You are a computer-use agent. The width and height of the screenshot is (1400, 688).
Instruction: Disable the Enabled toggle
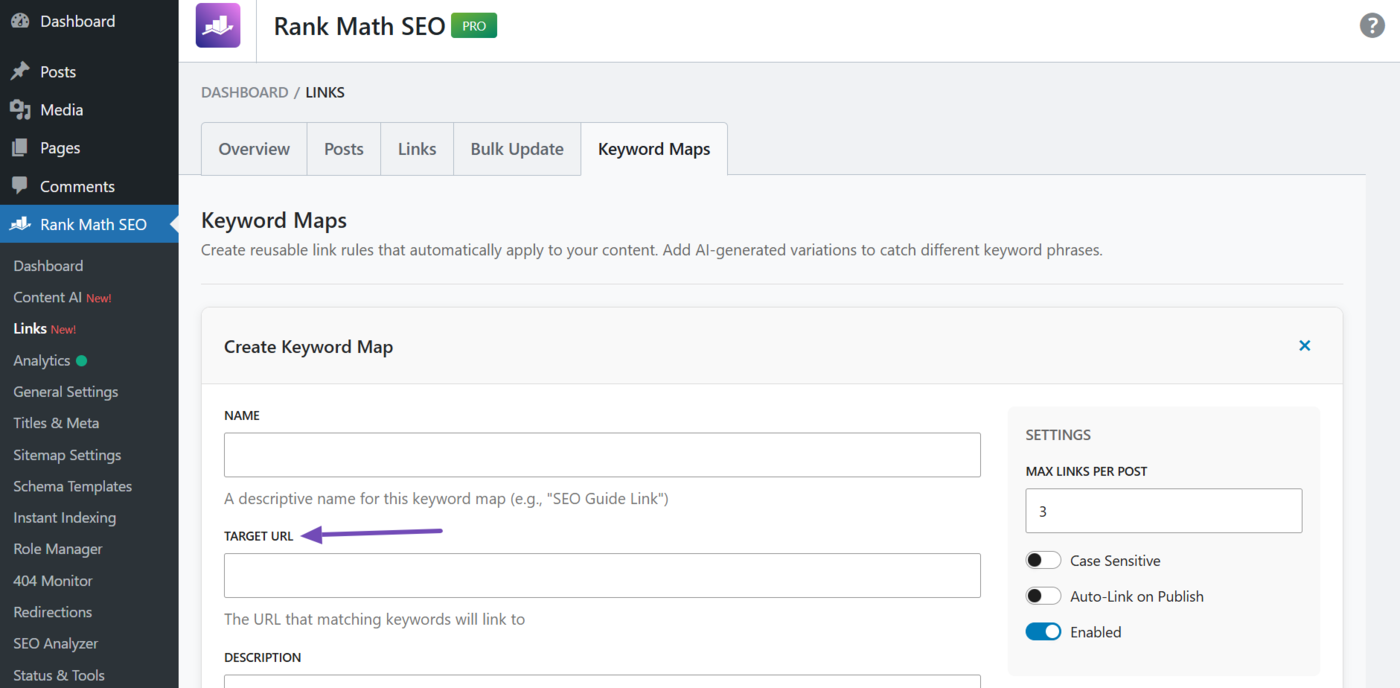pos(1043,631)
